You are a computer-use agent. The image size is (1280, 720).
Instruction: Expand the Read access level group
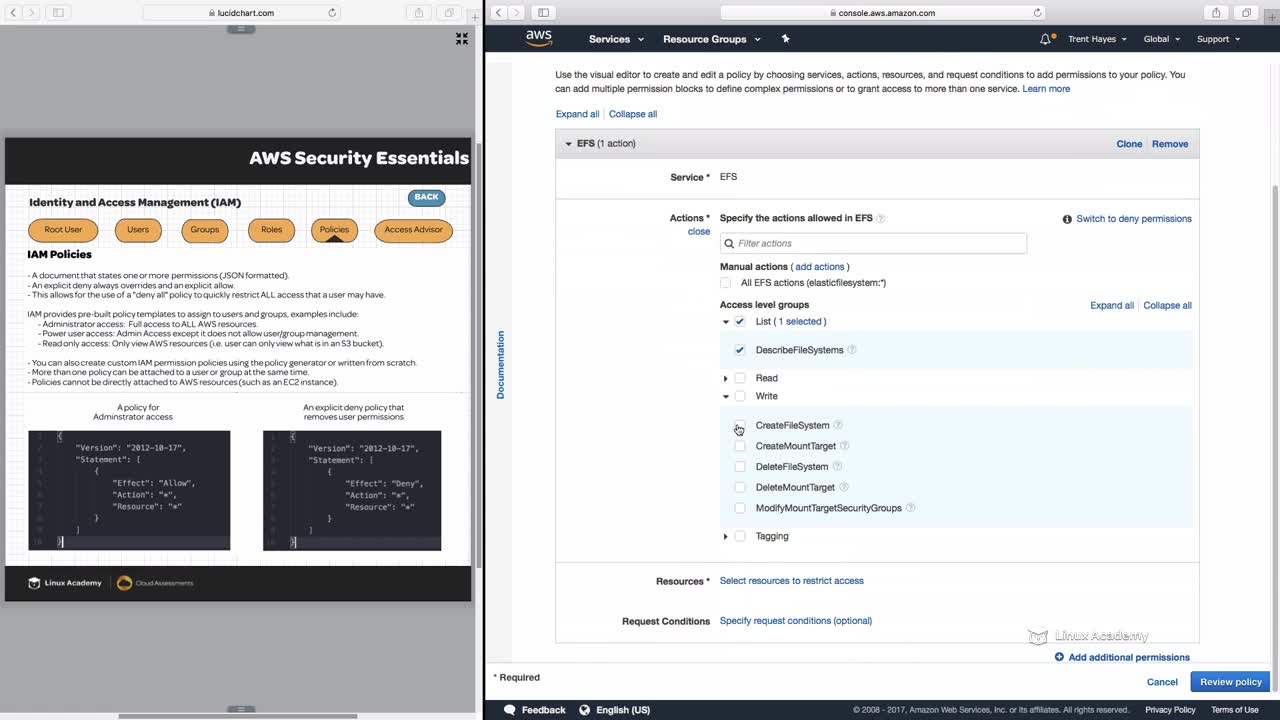[726, 378]
